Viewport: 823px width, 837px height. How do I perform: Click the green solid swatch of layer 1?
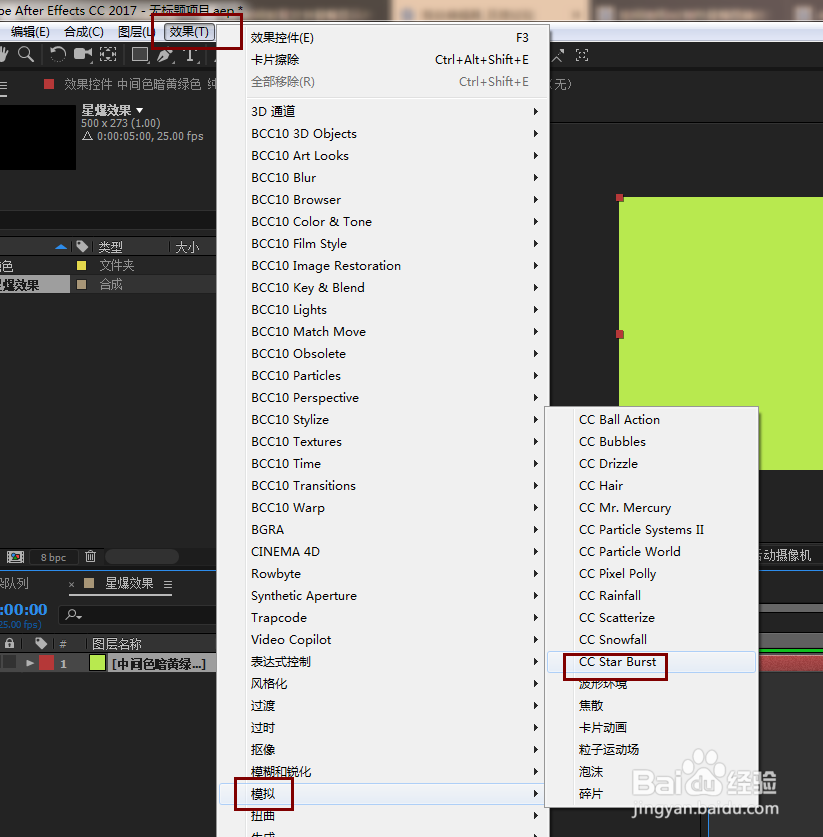tap(97, 663)
